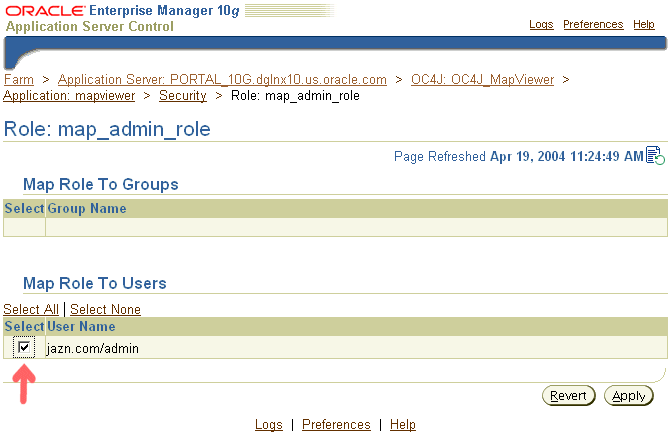This screenshot has height=434, width=670.
Task: Open Preferences link in the footer
Action: pyautogui.click(x=336, y=425)
